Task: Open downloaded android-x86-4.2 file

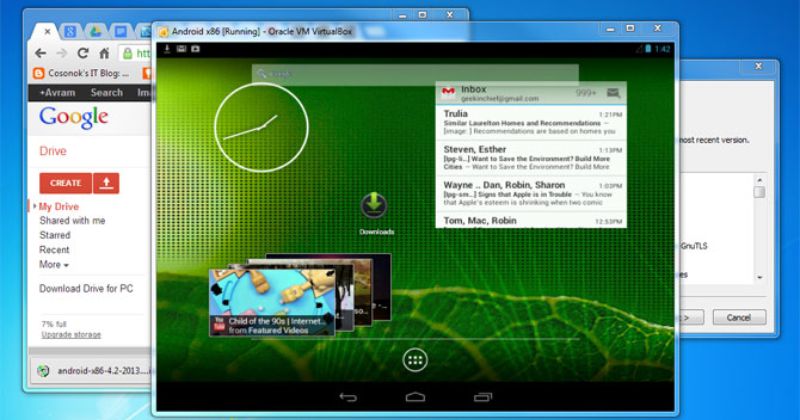Action: coord(94,371)
